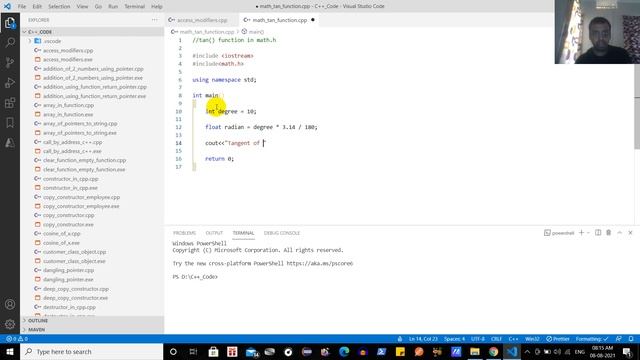Click the feedback icon in status bar
This screenshot has width=640, height=360.
pyautogui.click(x=619, y=339)
